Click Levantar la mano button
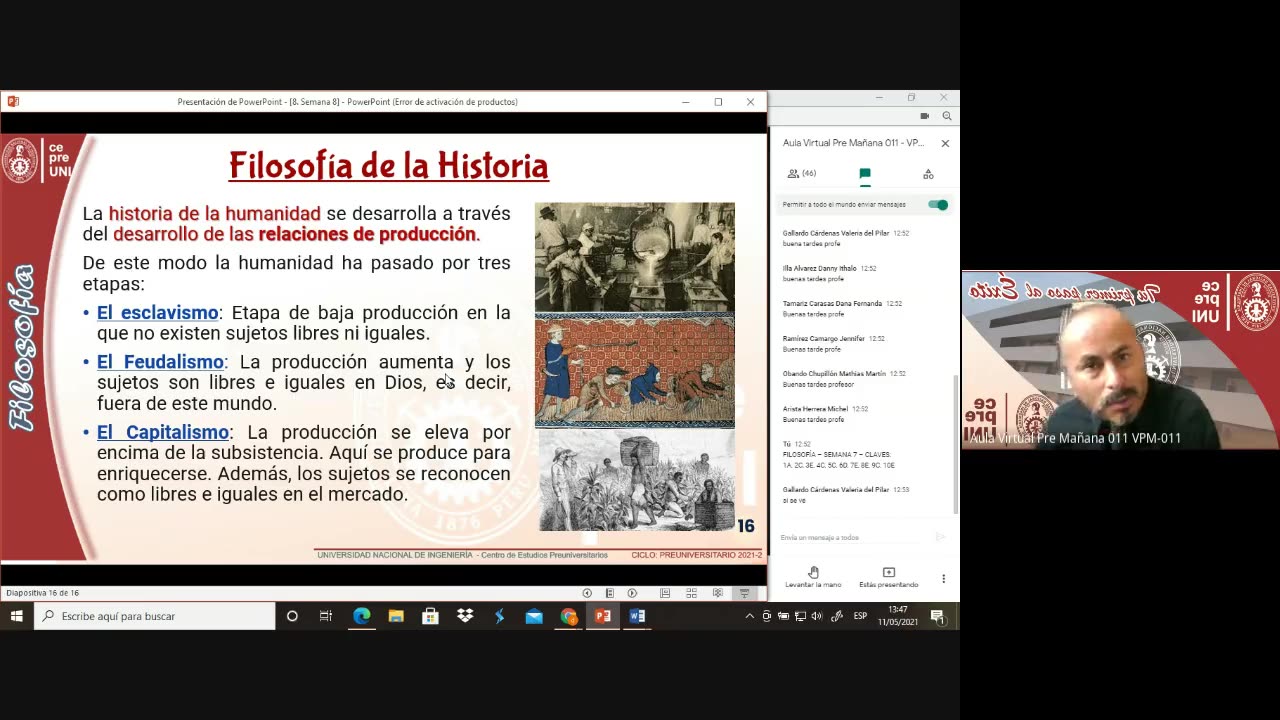Viewport: 1280px width, 720px height. coord(813,577)
